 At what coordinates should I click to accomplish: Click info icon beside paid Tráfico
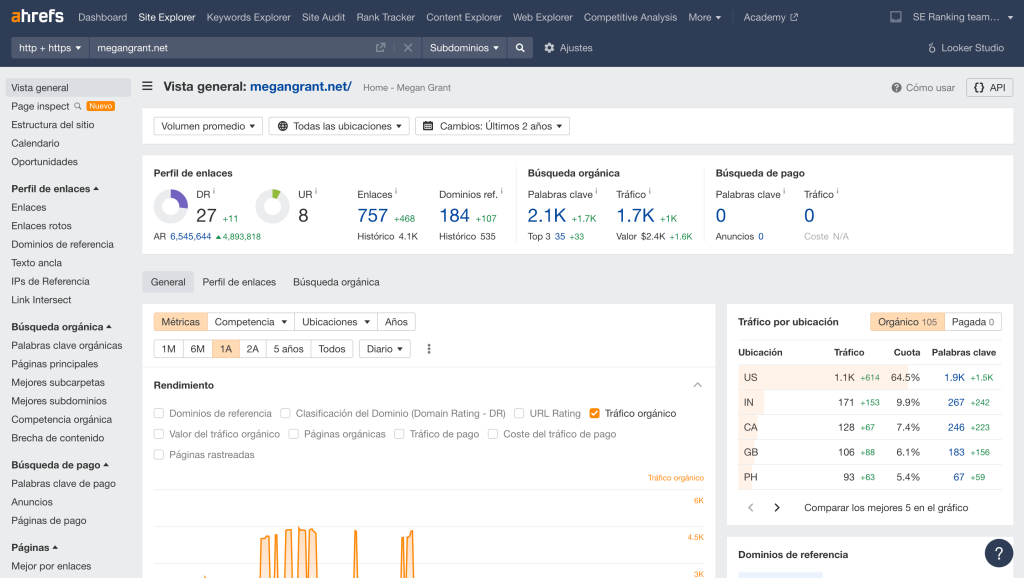(x=837, y=192)
